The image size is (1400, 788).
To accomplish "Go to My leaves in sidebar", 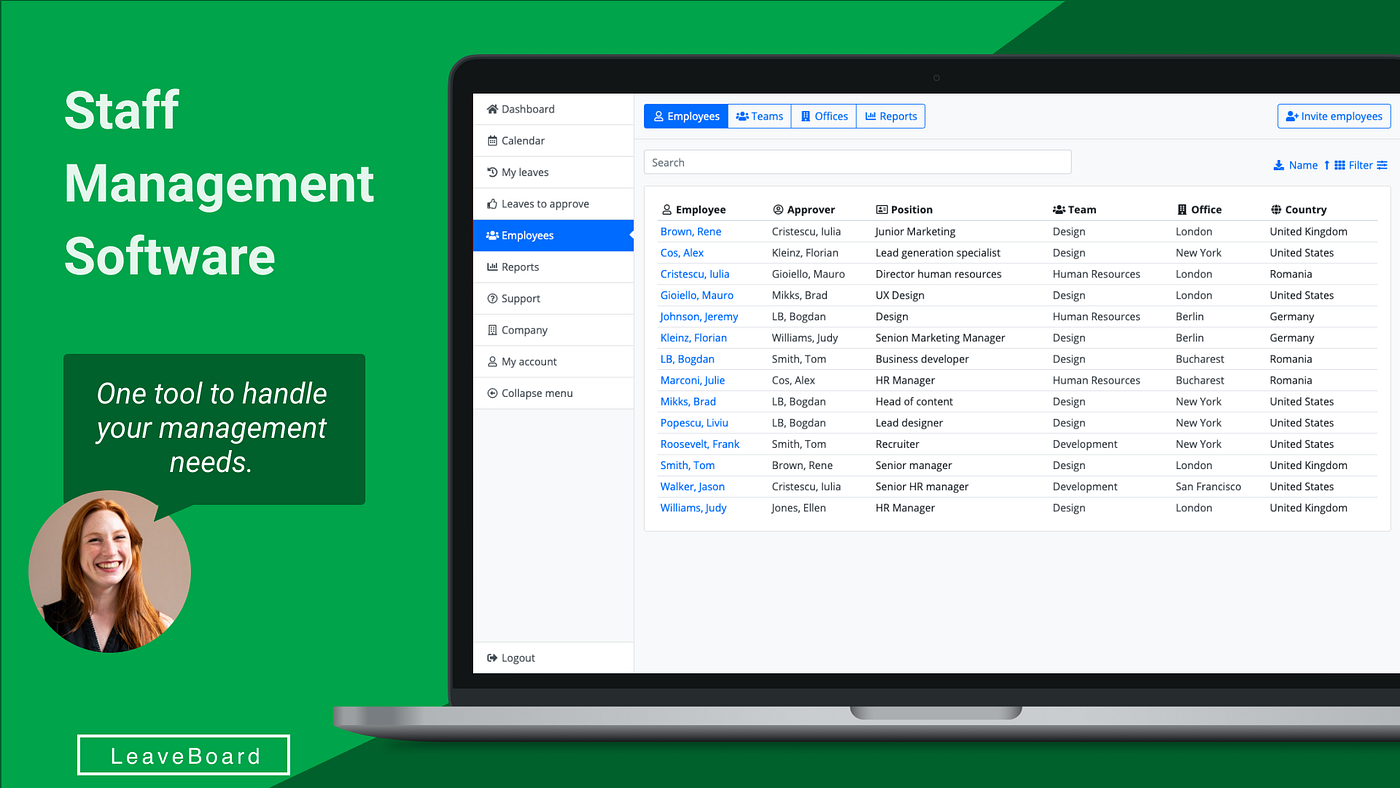I will pos(553,172).
